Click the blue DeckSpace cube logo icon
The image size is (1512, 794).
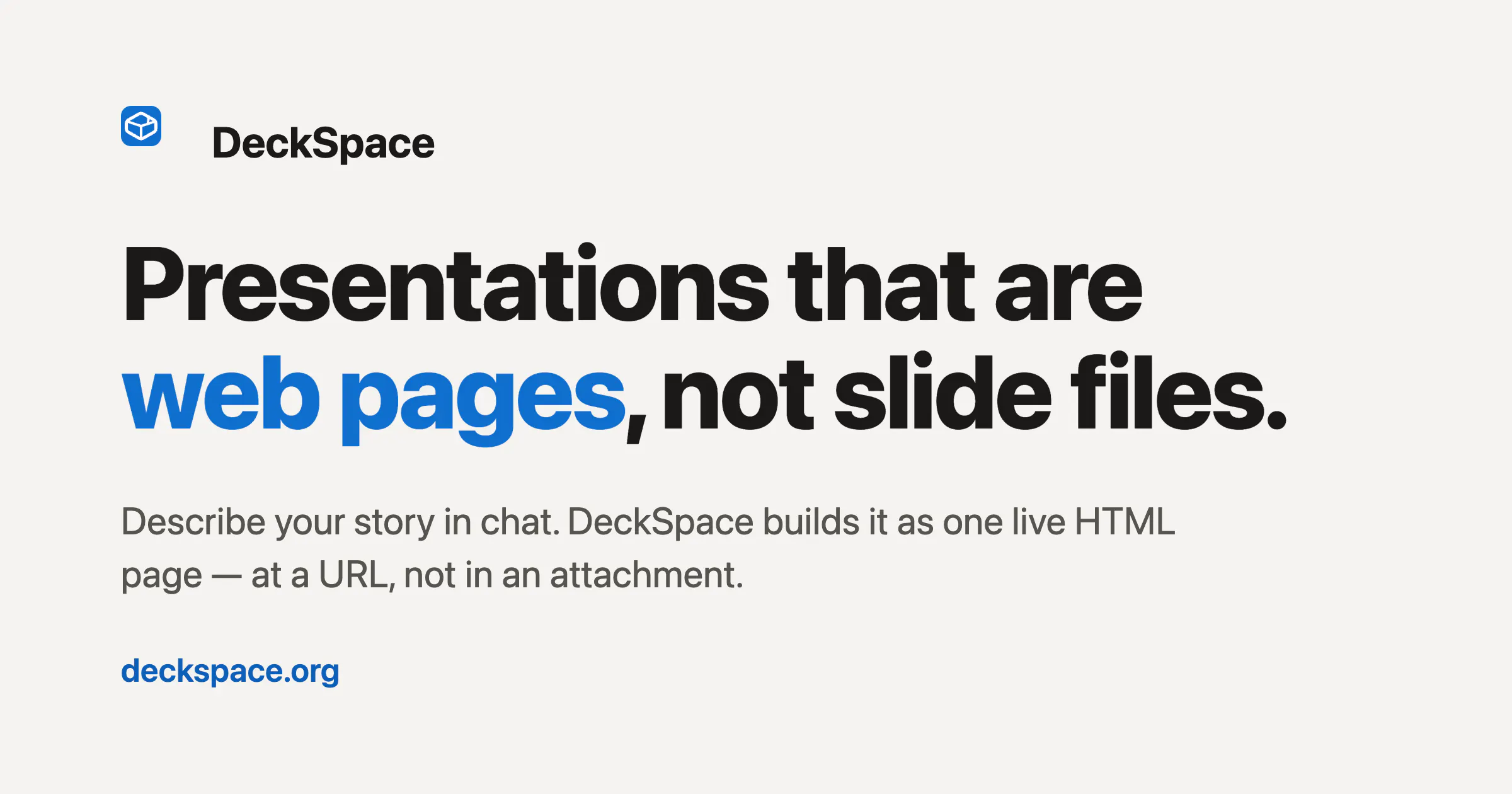(141, 126)
